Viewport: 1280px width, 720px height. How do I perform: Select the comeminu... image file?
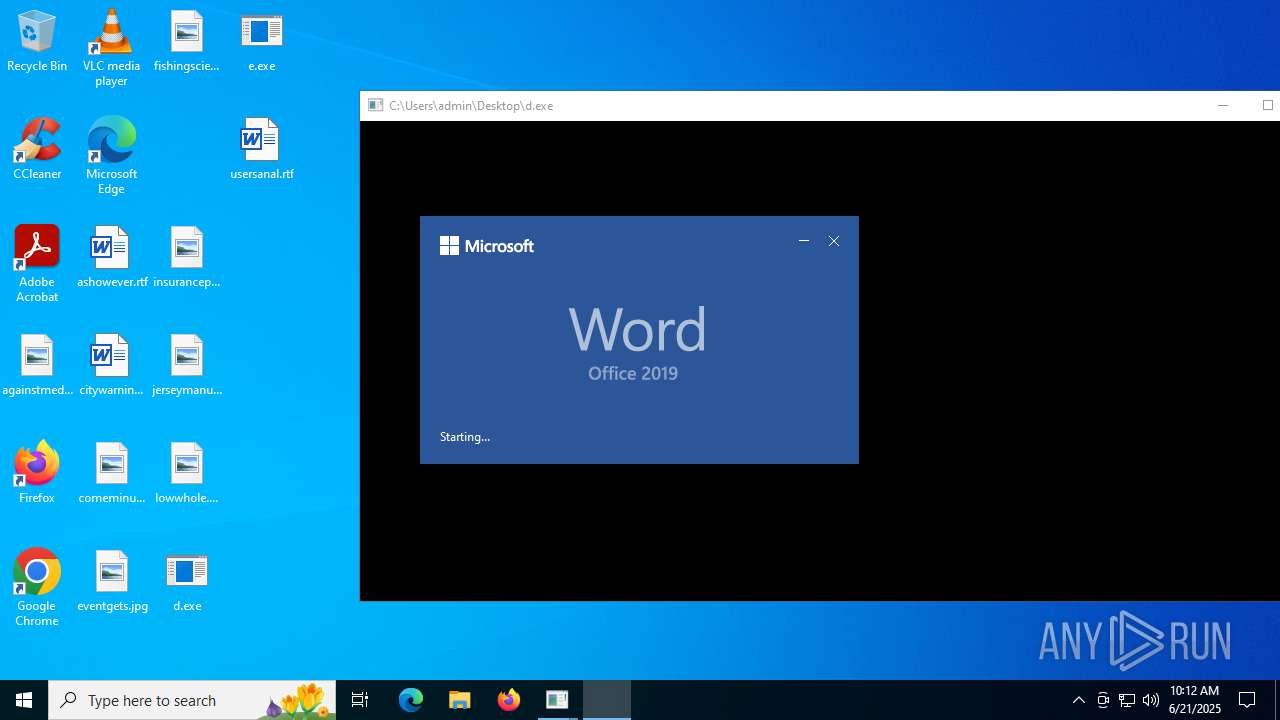coord(111,474)
